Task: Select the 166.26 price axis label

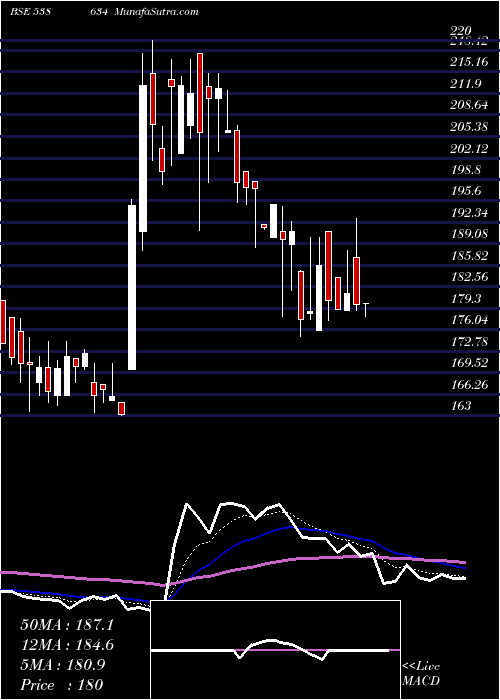Action: tap(469, 384)
